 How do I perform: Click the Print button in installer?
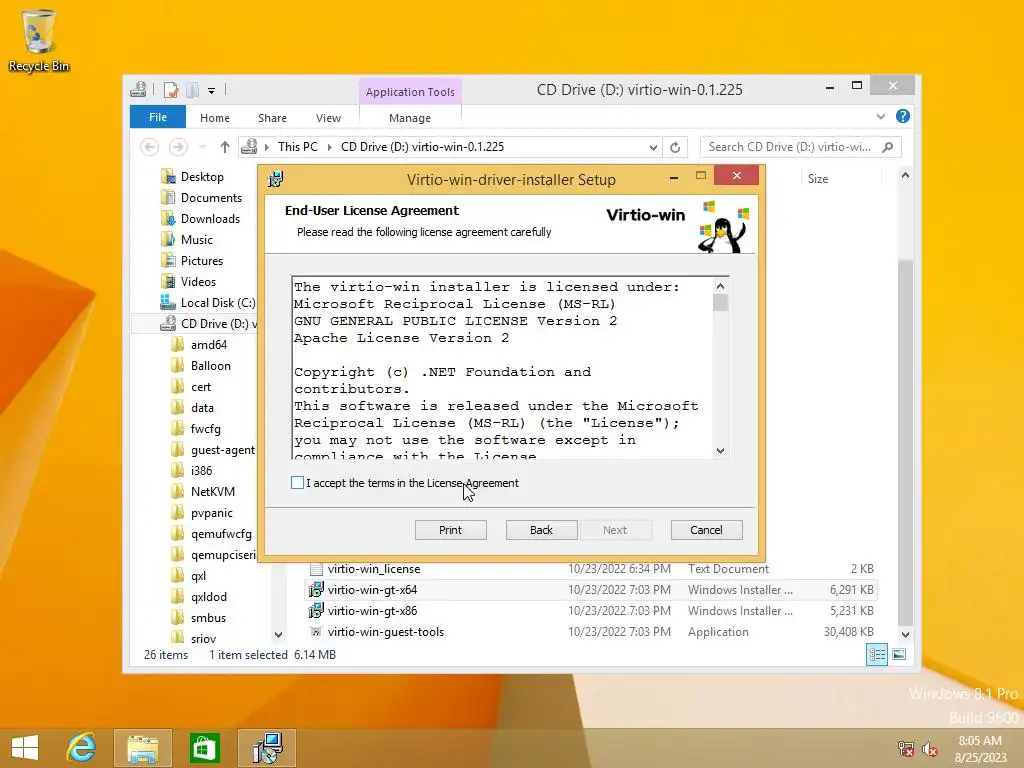coord(451,530)
